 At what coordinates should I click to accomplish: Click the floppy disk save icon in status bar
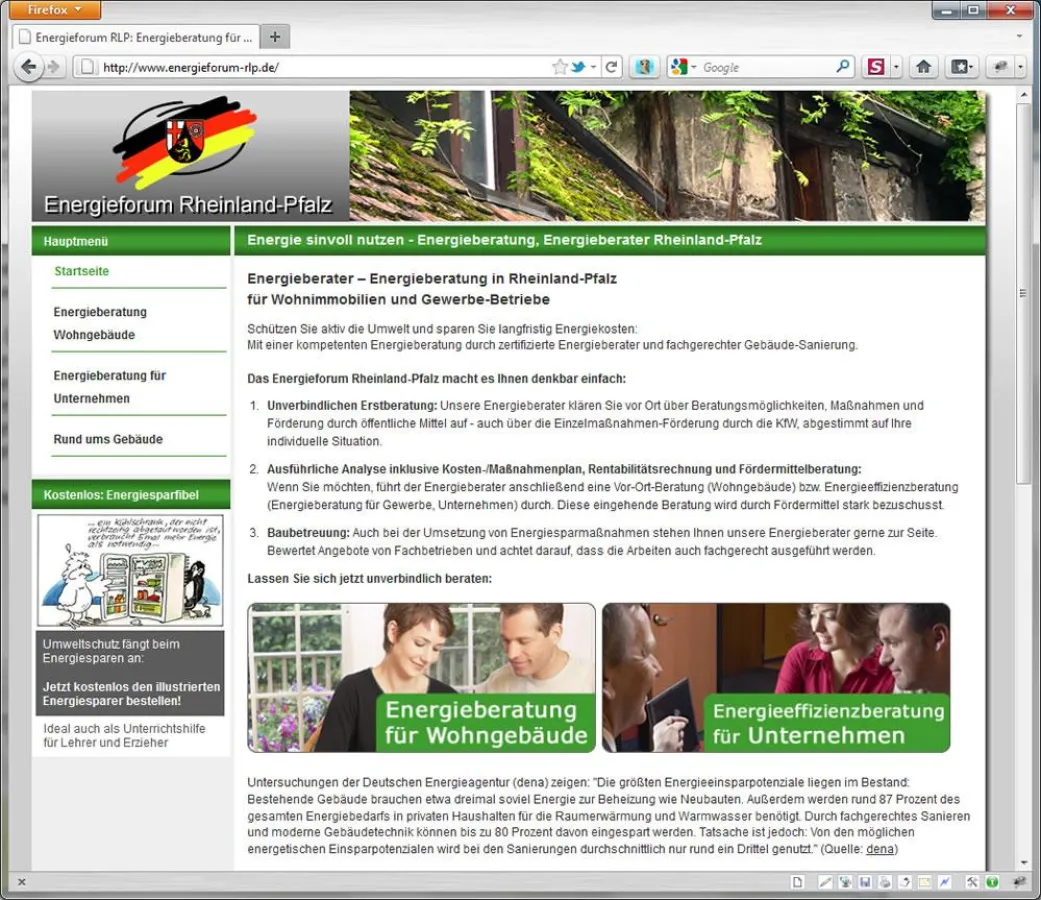(865, 883)
